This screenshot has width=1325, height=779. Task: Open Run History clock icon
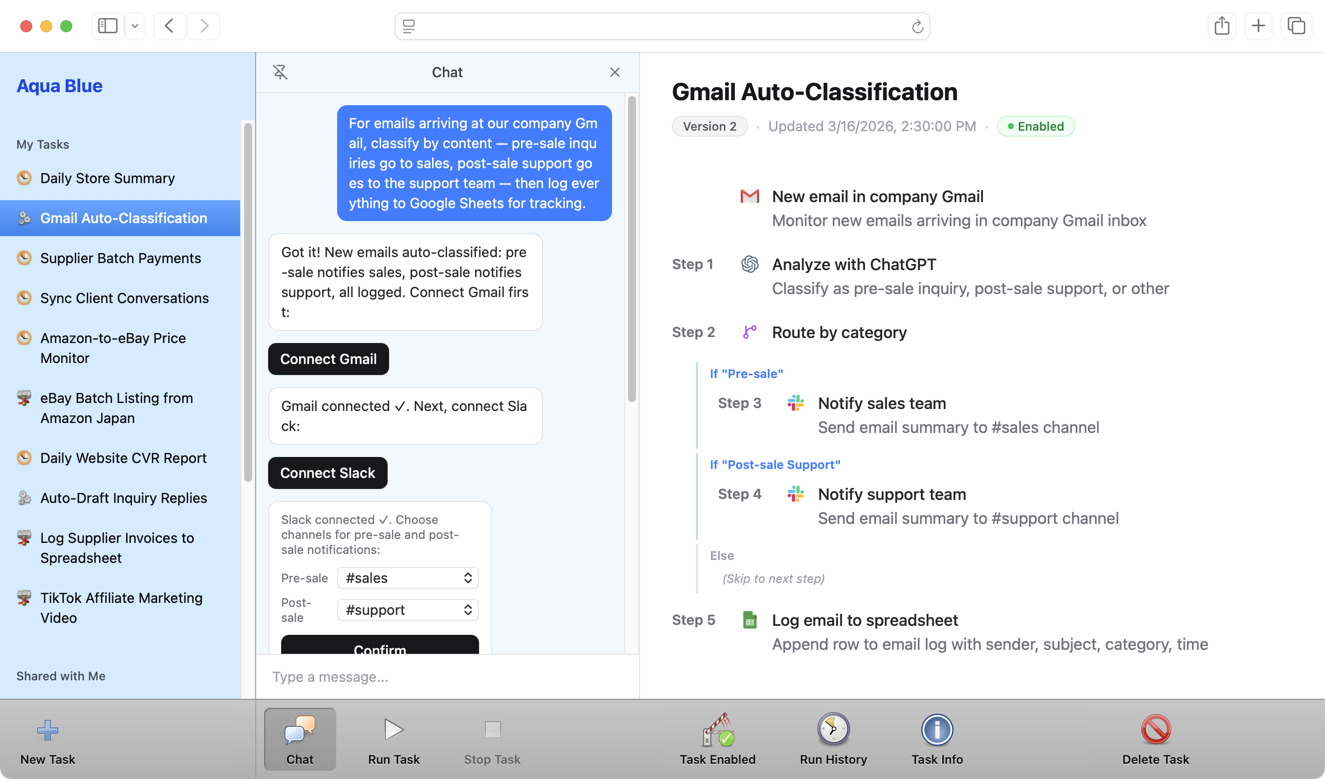coord(833,730)
